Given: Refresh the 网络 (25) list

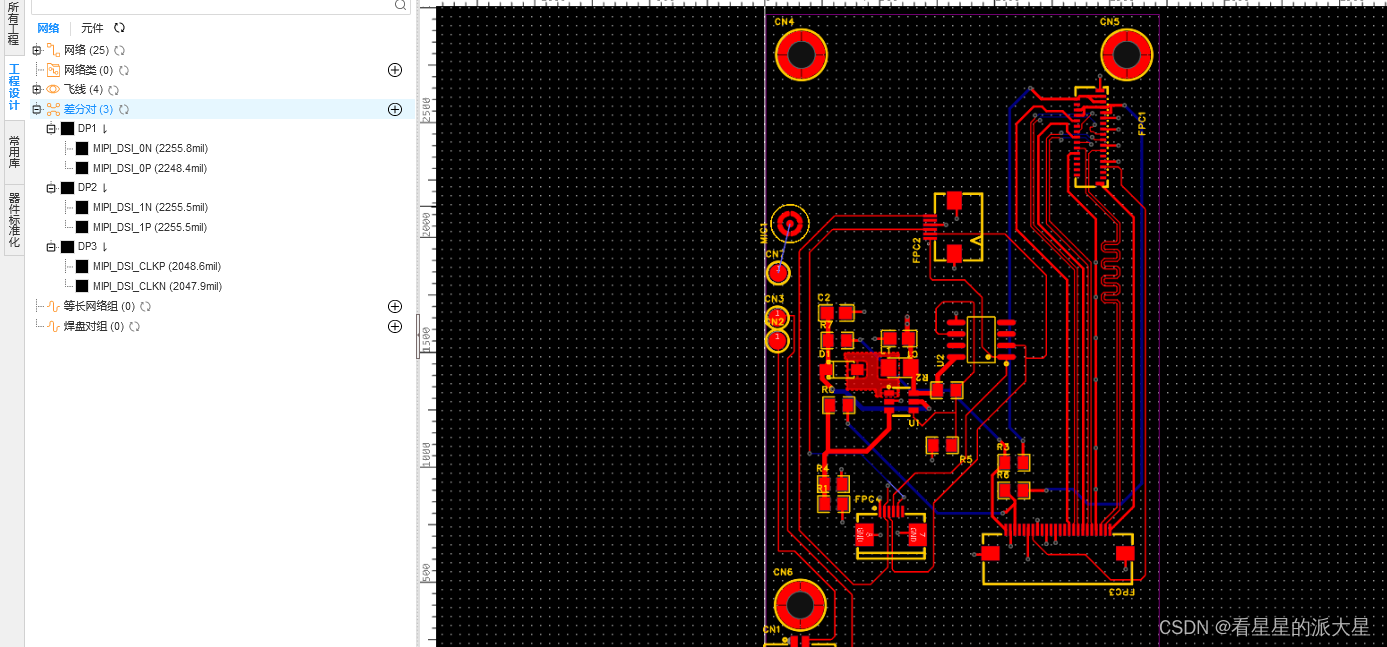Looking at the screenshot, I should tap(120, 50).
